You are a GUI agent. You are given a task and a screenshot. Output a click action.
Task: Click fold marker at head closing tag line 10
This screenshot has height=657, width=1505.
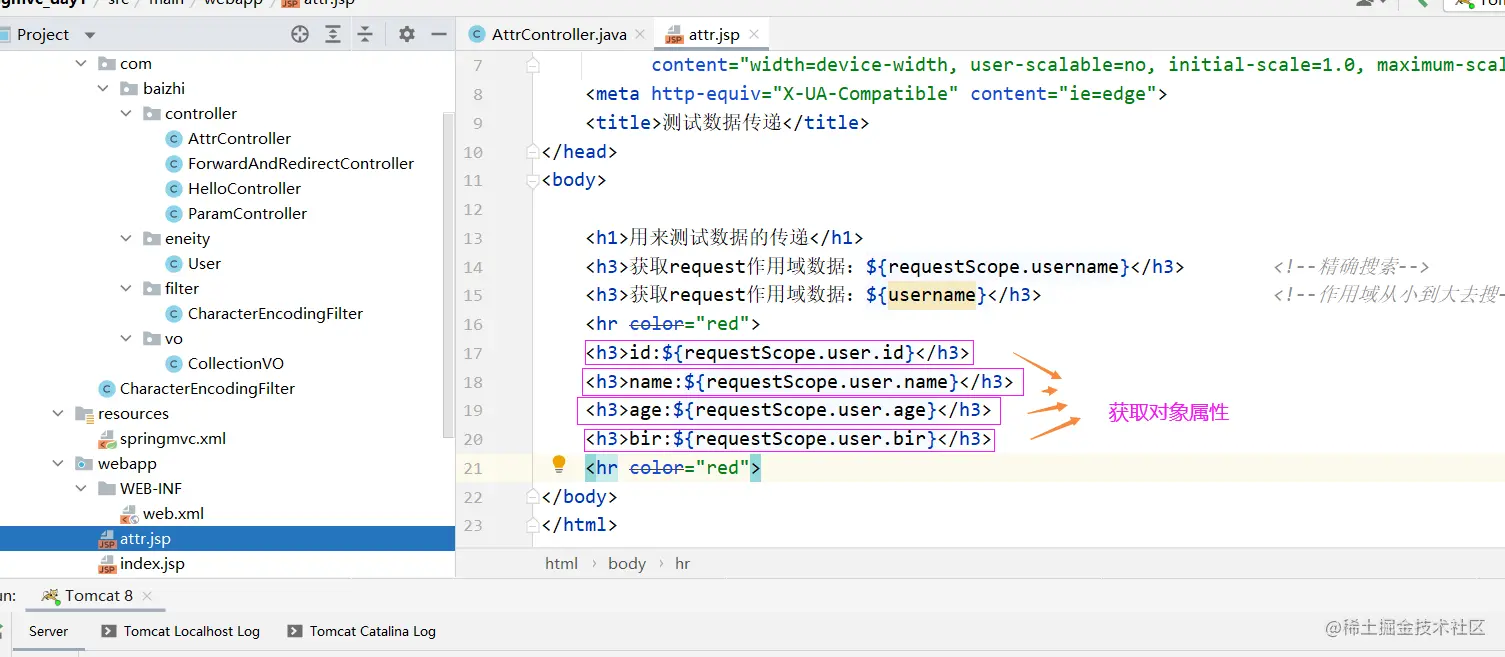(533, 151)
